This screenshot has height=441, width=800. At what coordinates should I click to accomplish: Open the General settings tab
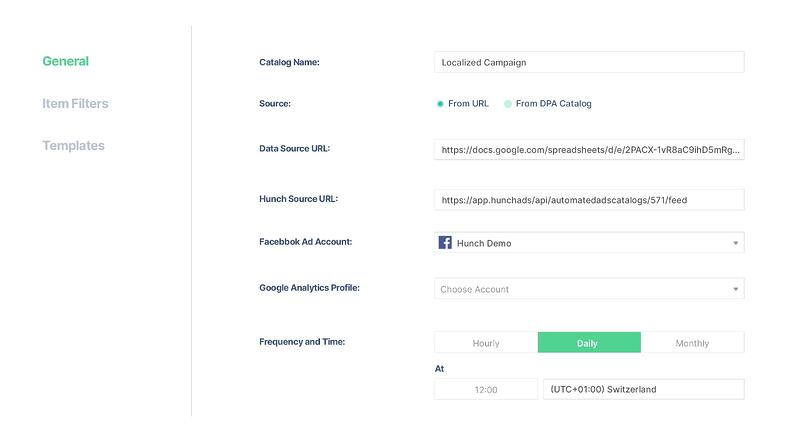coord(65,61)
